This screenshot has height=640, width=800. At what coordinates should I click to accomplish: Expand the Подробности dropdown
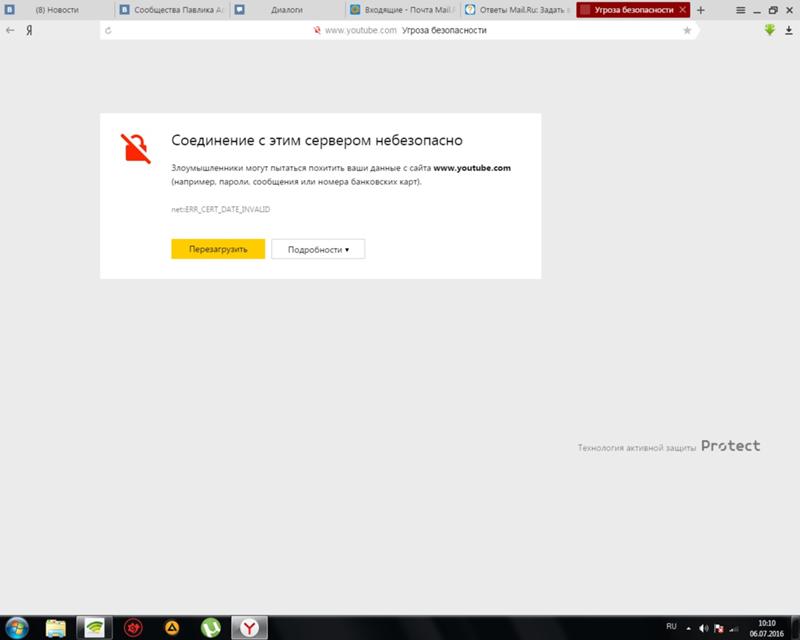click(x=318, y=249)
